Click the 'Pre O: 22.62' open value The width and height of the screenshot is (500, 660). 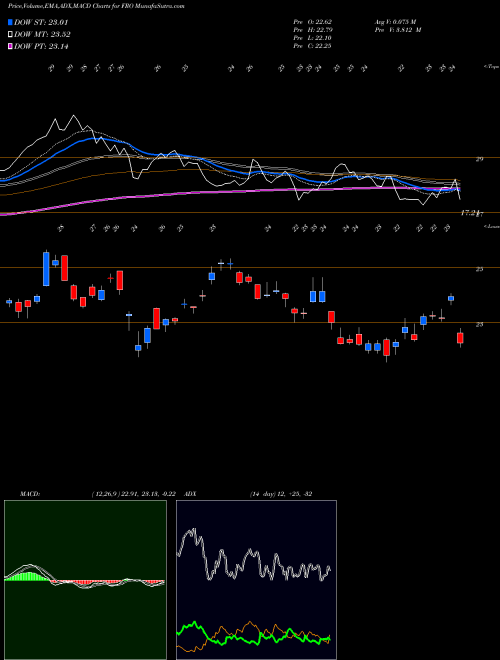click(313, 21)
